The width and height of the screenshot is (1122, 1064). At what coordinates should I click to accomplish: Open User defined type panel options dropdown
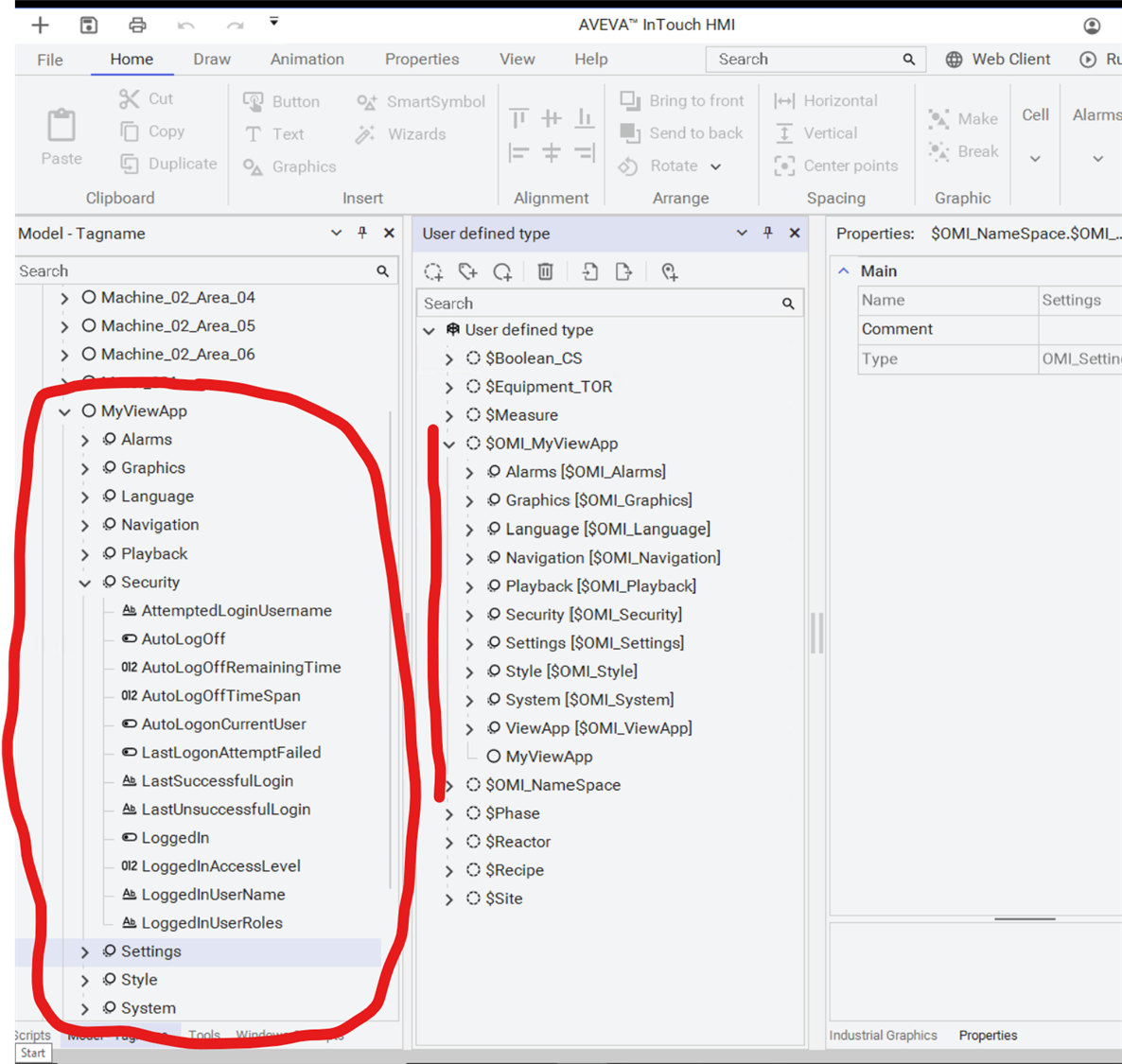742,234
